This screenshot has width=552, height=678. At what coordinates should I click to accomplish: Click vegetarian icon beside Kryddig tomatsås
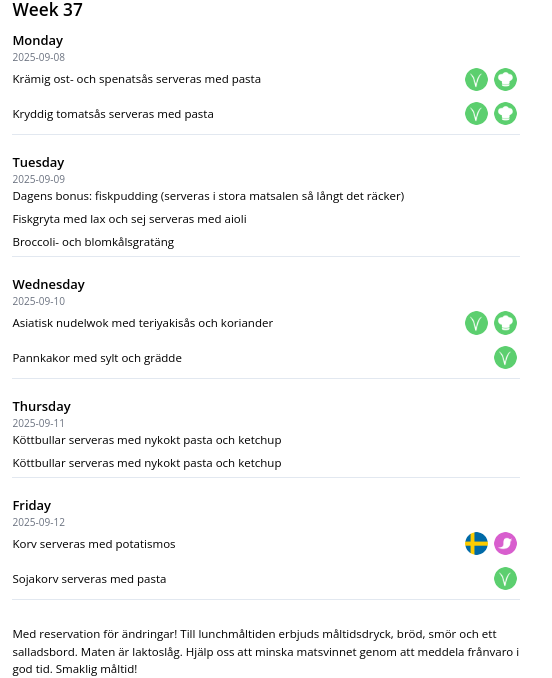point(476,114)
